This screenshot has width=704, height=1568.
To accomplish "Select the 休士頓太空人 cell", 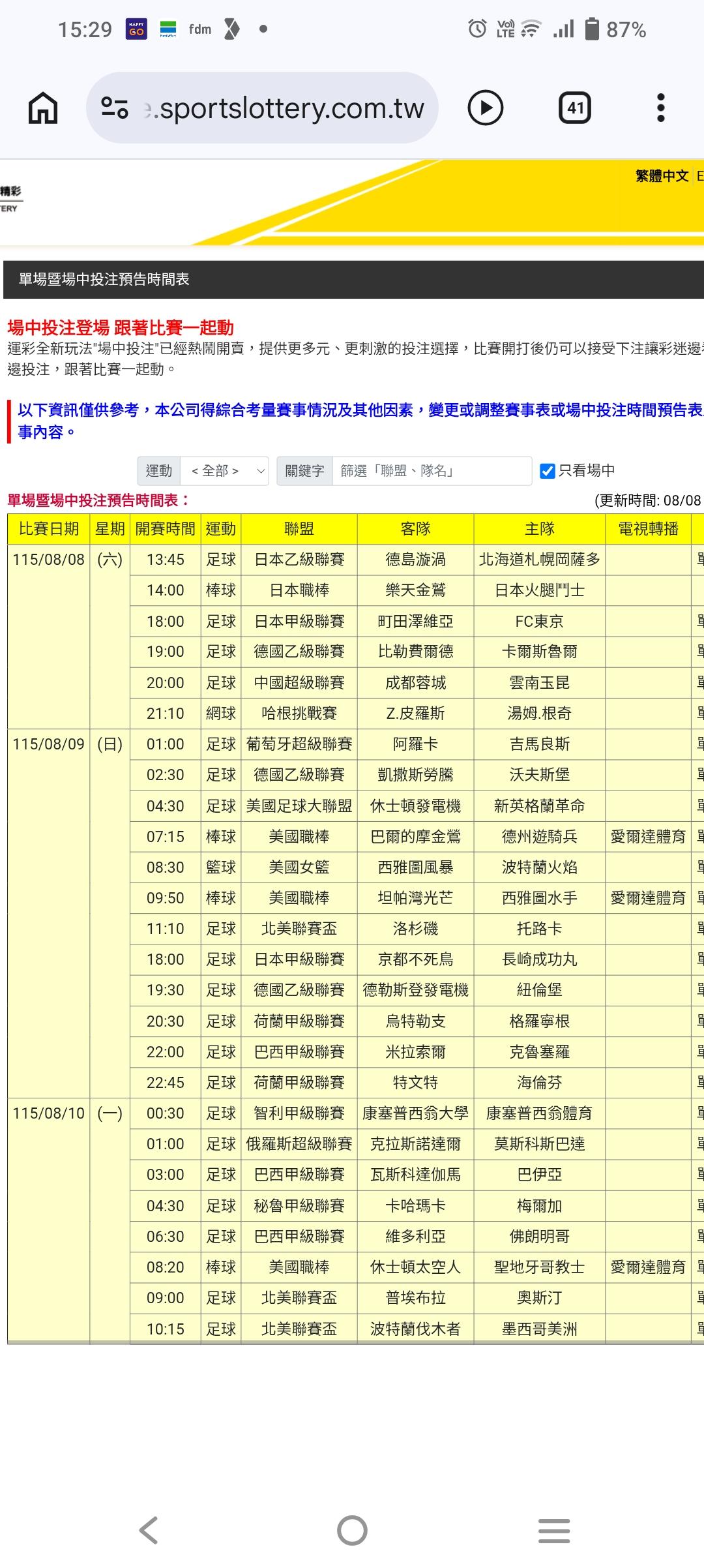I will [x=415, y=1267].
